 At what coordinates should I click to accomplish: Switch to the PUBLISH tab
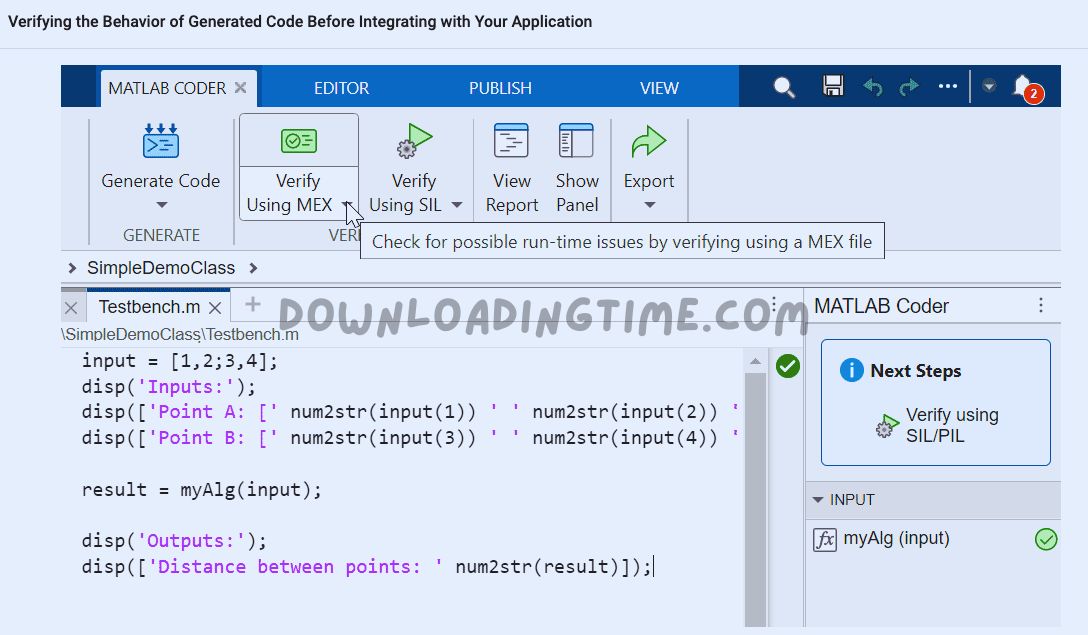500,88
